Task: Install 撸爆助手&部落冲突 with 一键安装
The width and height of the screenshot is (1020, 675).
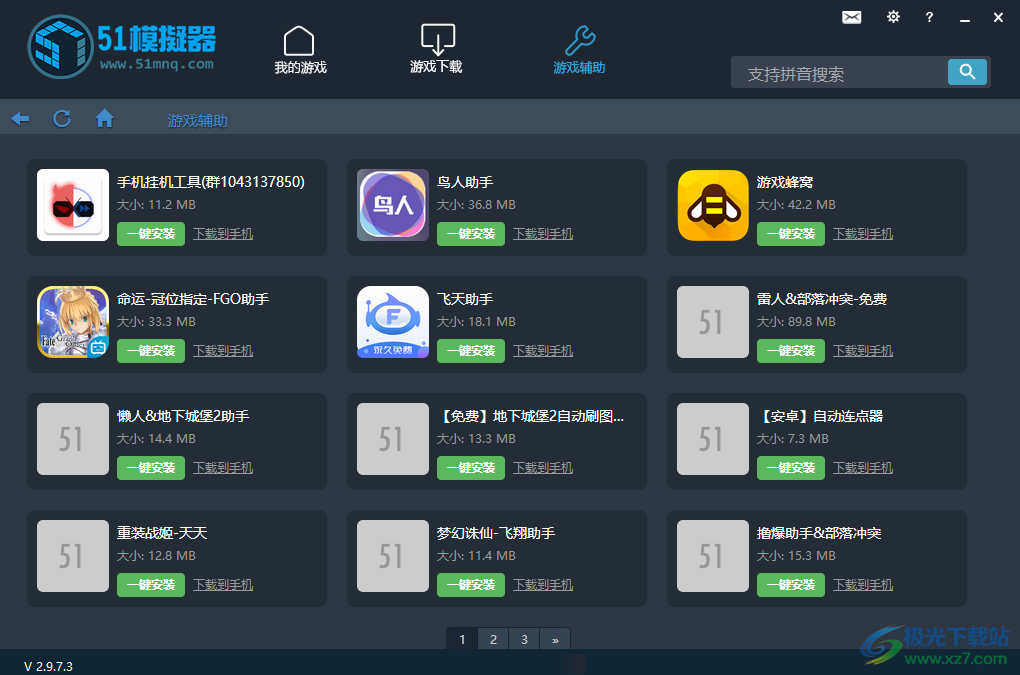Action: [x=791, y=585]
